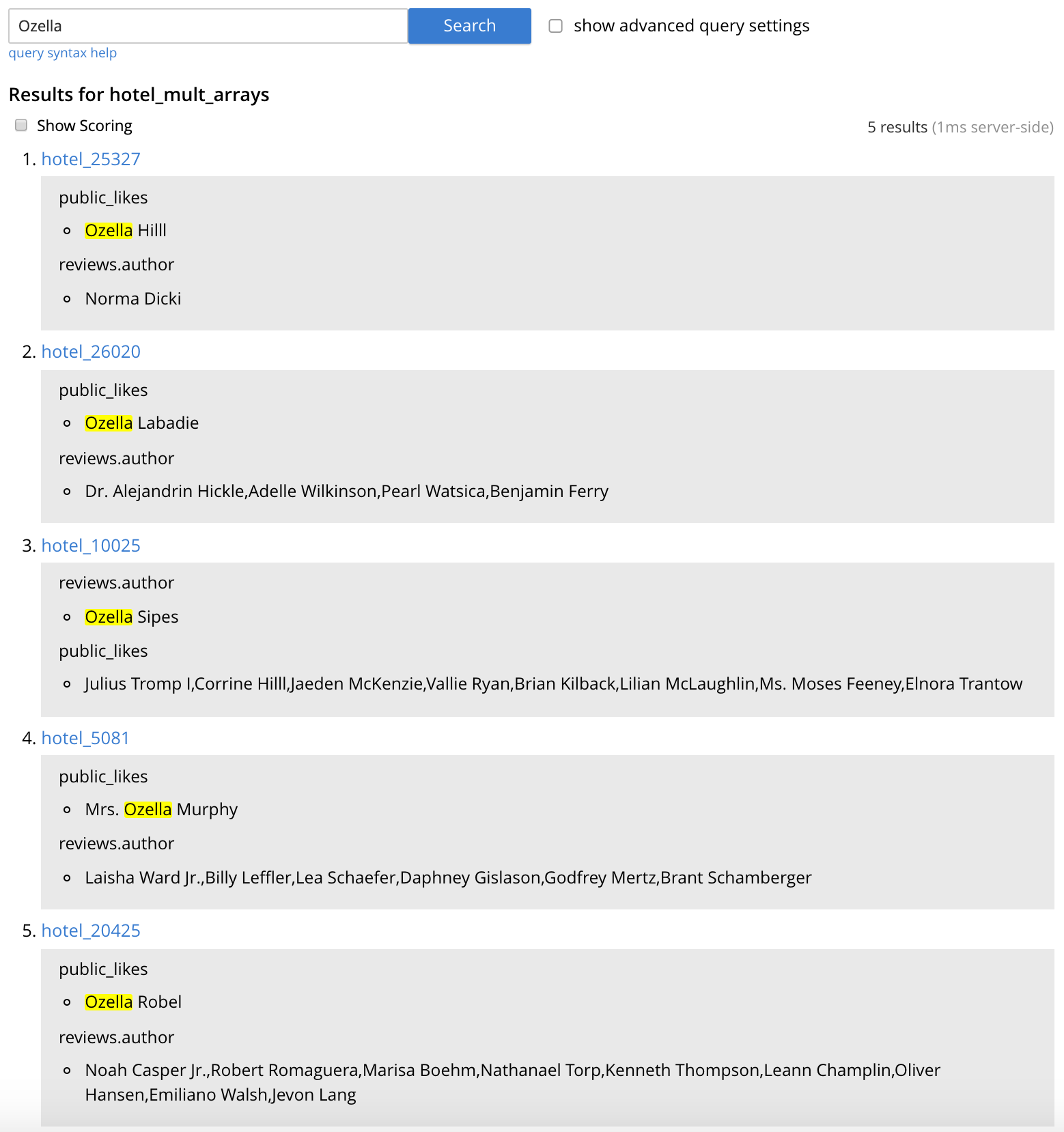The width and height of the screenshot is (1064, 1132).
Task: Toggle the Show Scoring checkbox
Action: click(21, 125)
